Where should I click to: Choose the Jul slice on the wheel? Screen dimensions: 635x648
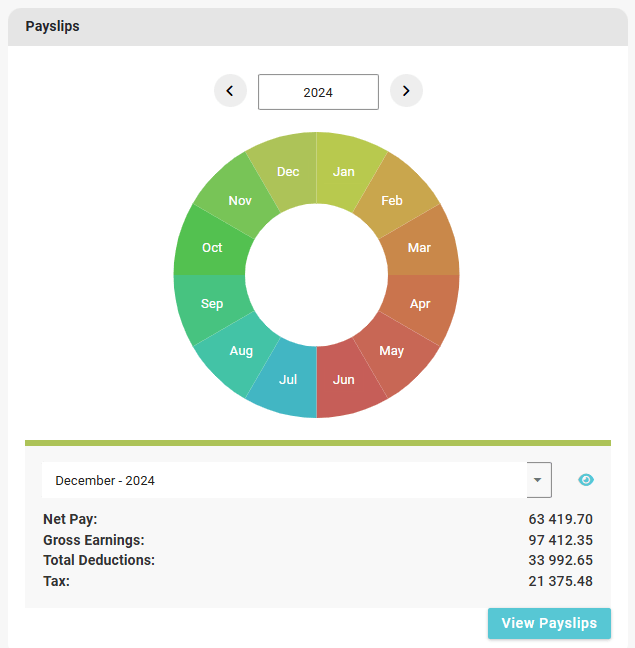click(288, 379)
